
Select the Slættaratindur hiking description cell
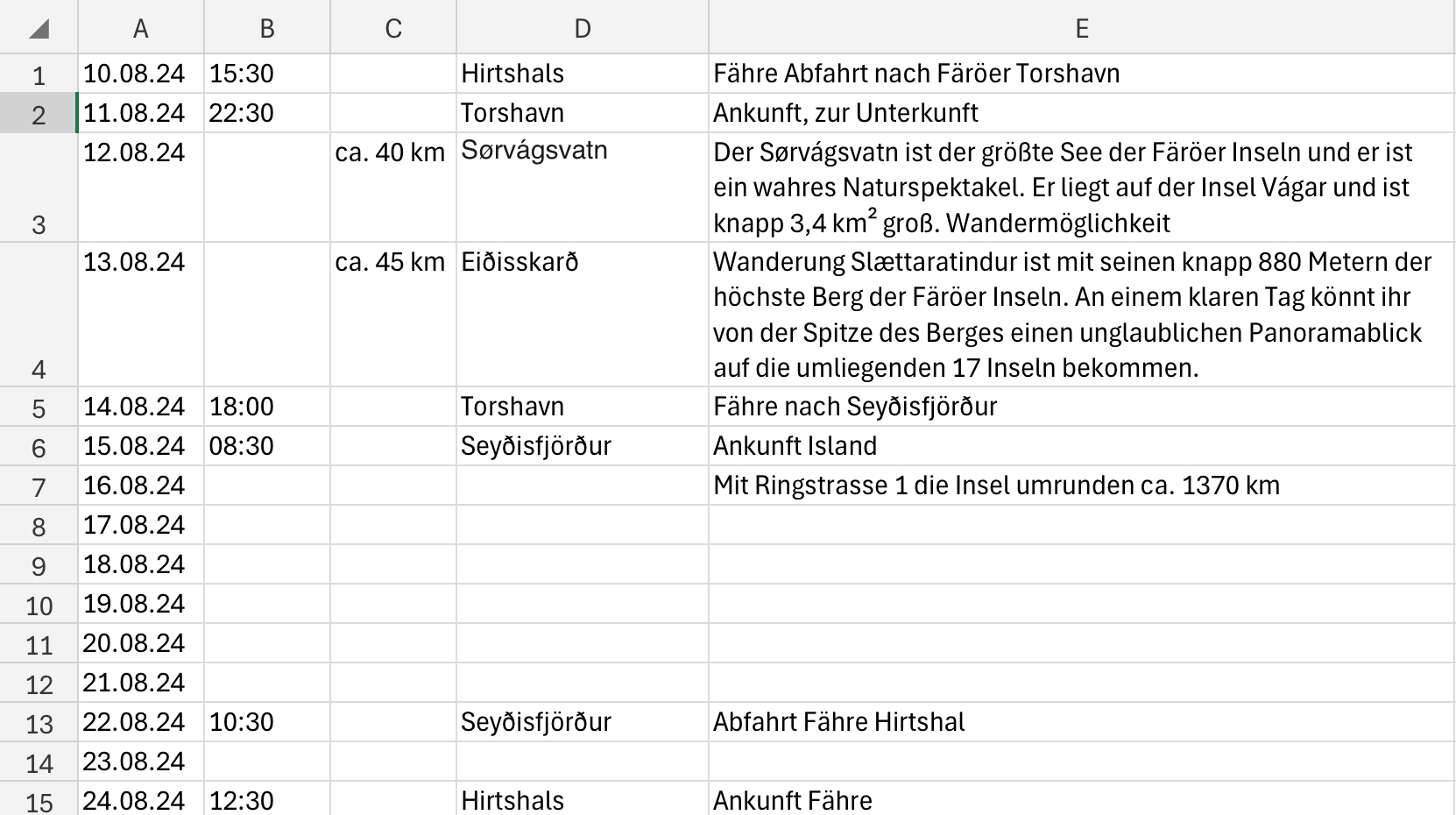(x=1082, y=315)
